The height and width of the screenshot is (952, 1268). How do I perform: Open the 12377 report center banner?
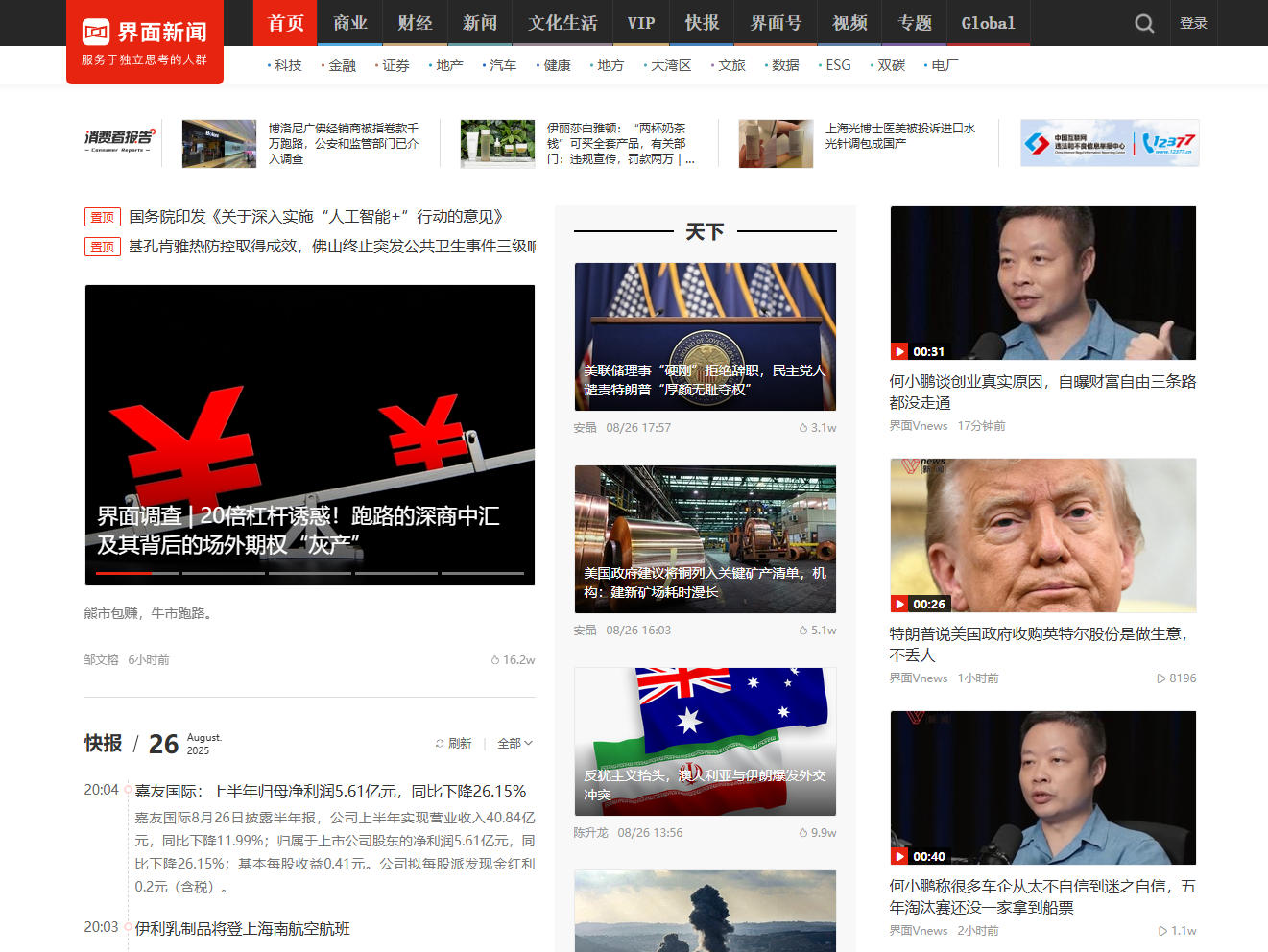1110,143
